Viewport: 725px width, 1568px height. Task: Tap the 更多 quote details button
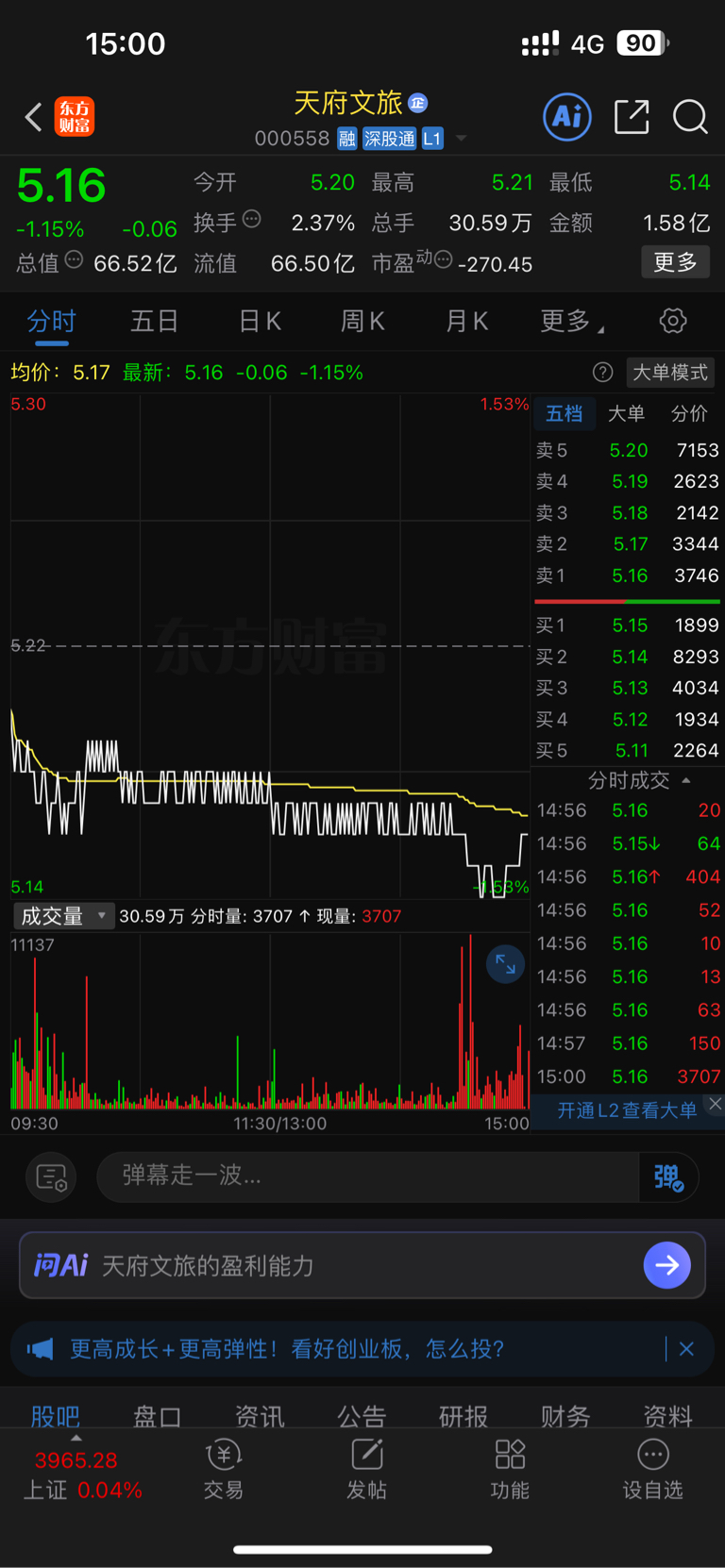click(x=676, y=261)
